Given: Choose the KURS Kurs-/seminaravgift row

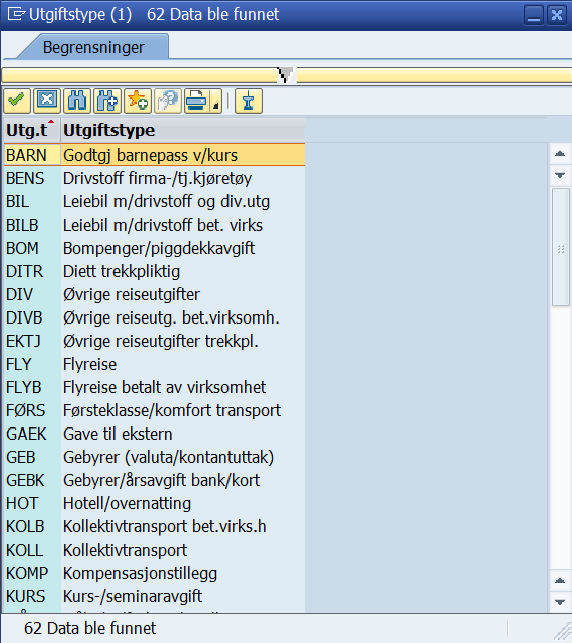Looking at the screenshot, I should pos(155,596).
